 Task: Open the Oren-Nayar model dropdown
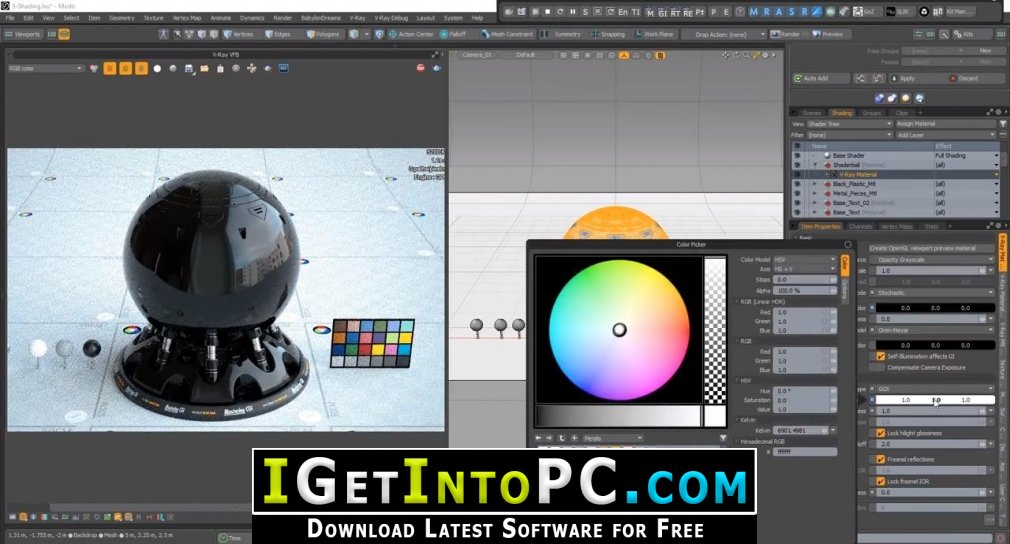(934, 330)
